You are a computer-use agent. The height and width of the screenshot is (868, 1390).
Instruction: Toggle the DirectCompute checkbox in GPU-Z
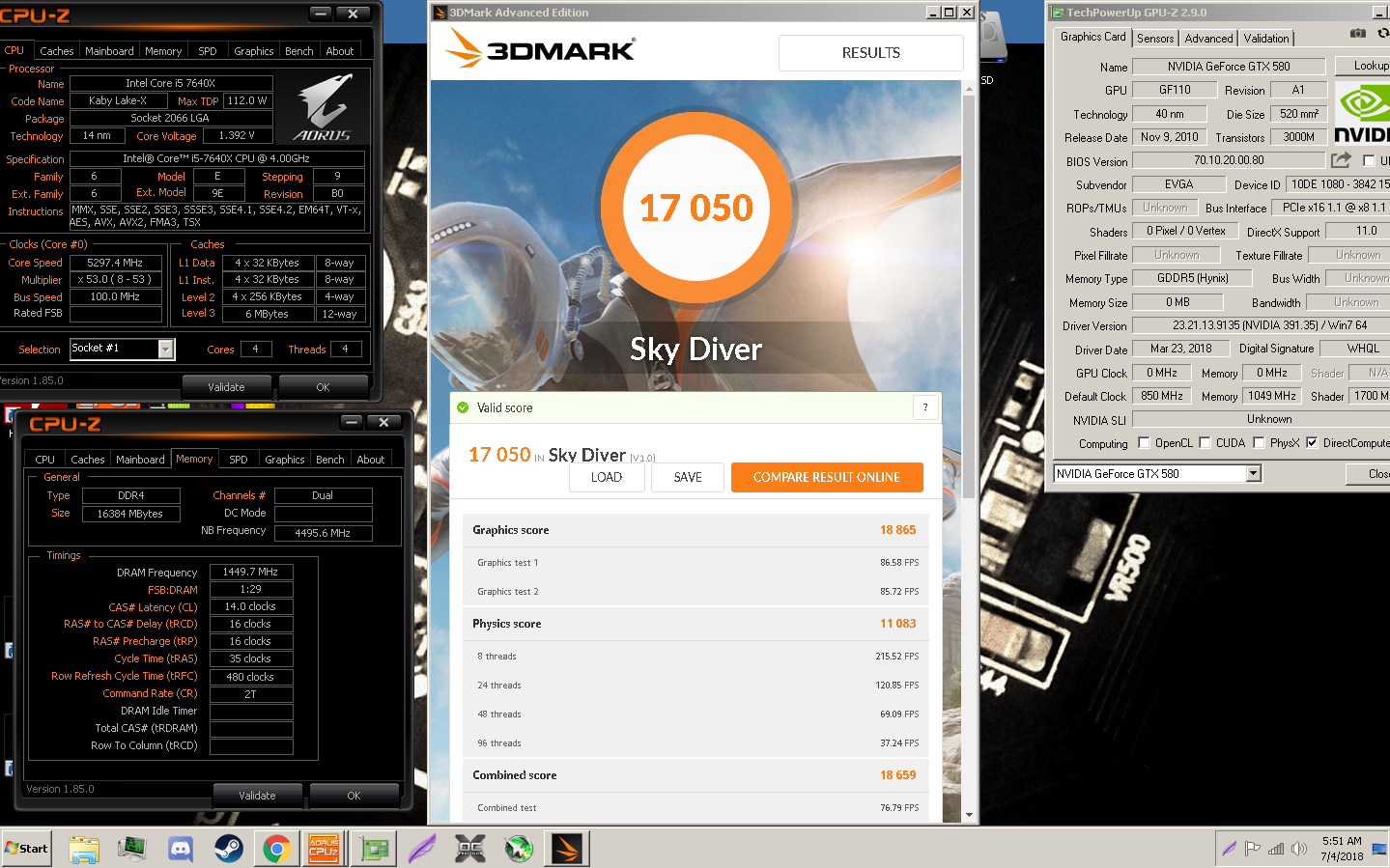(1312, 443)
